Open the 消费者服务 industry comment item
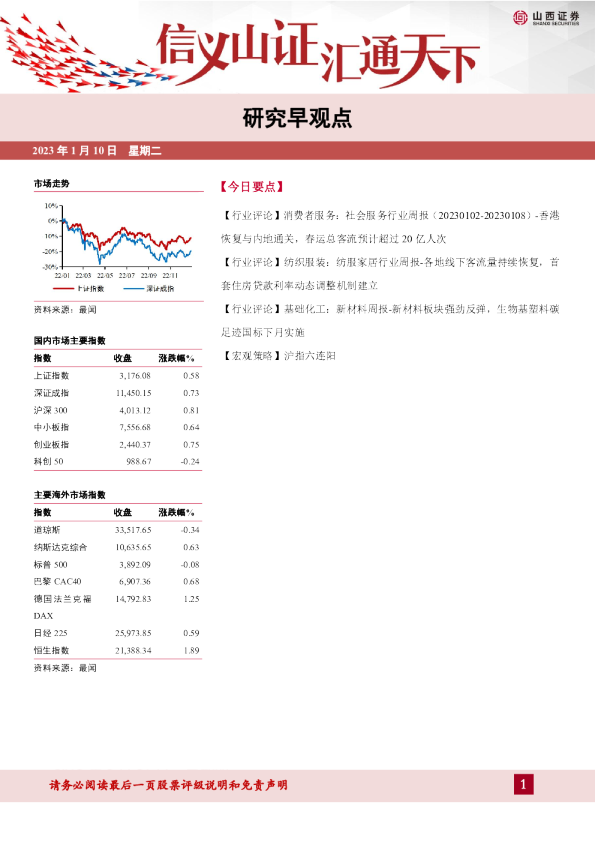Screen dimensions: 595x842 390,227
